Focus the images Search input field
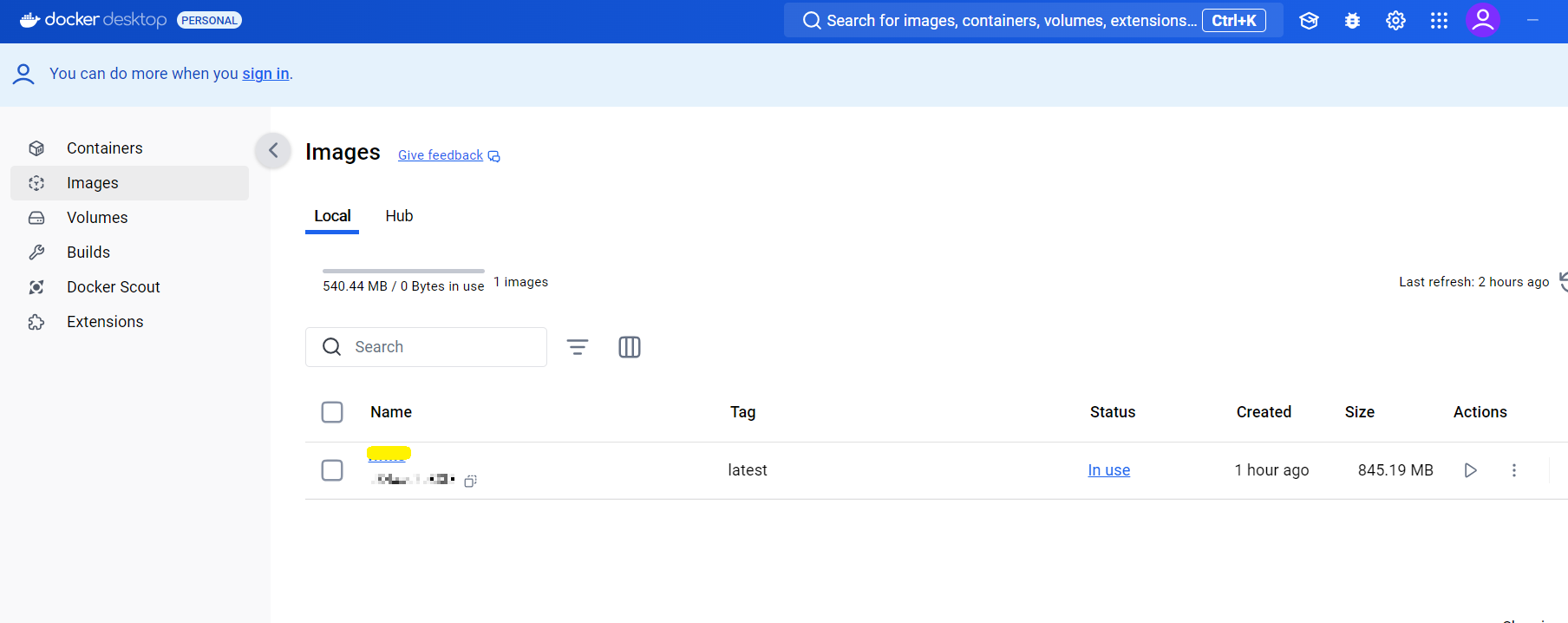1568x623 pixels. (x=426, y=347)
